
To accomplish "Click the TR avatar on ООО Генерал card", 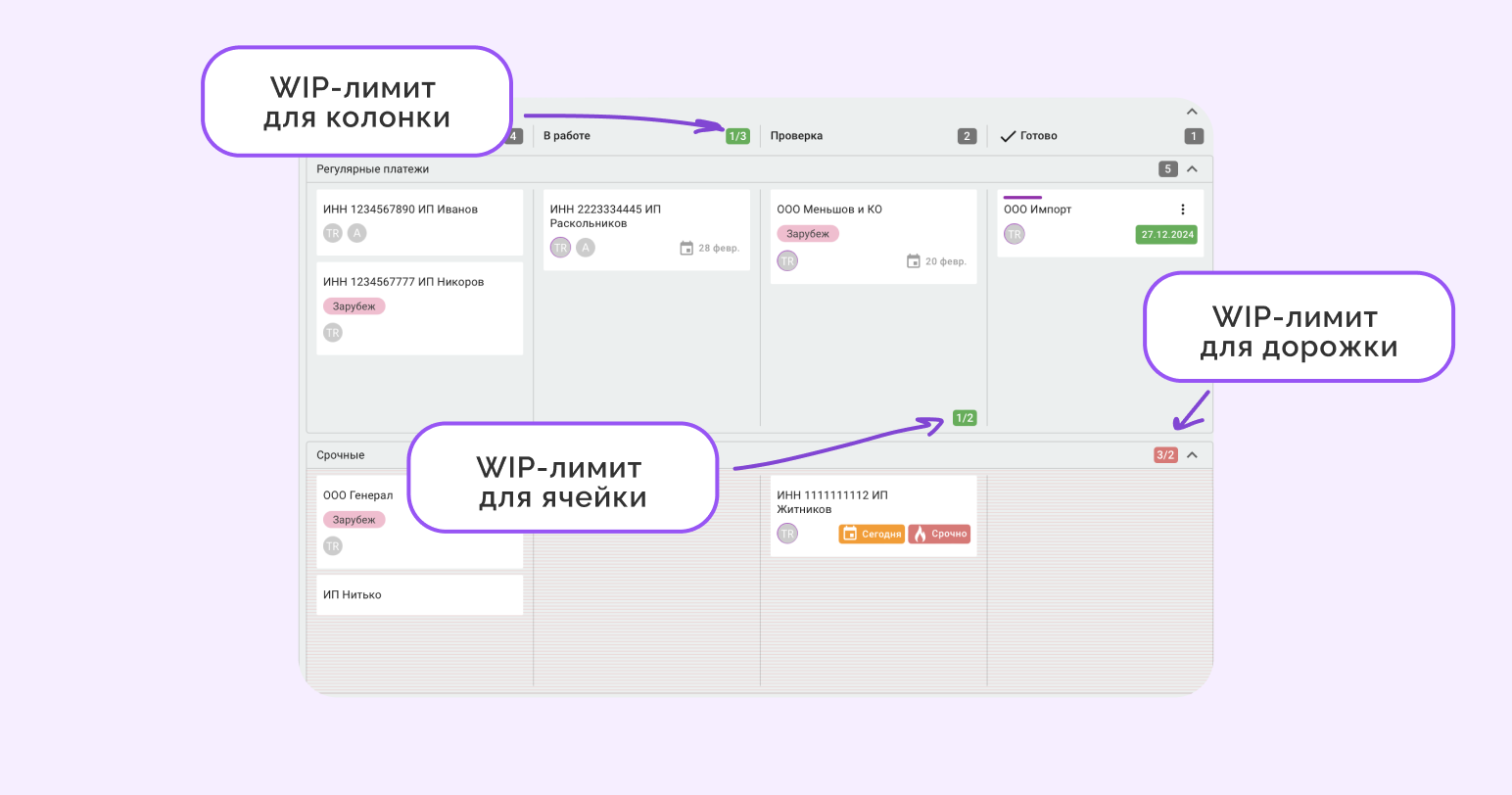I will pyautogui.click(x=333, y=545).
